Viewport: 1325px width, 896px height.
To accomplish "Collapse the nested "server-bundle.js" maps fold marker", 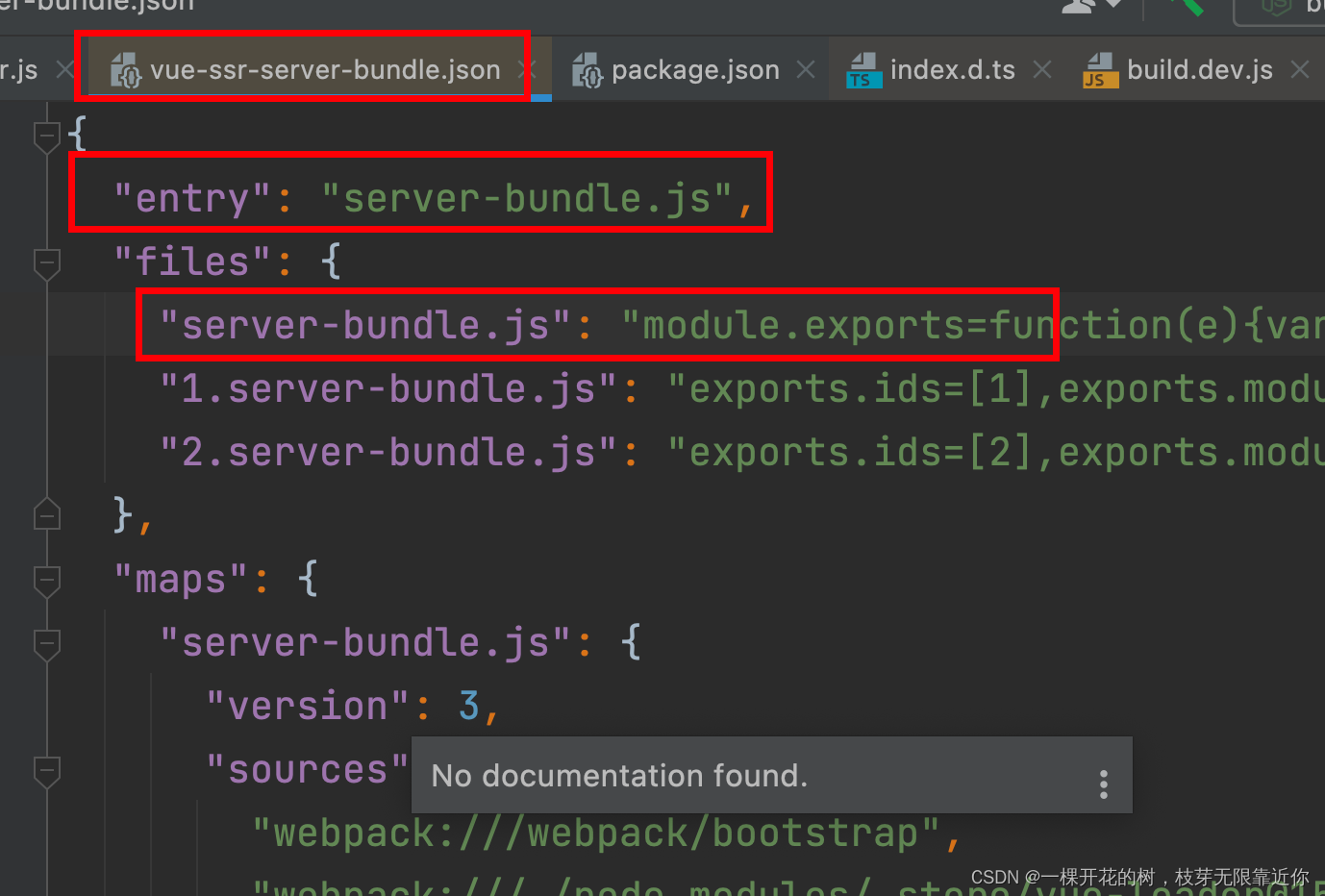I will point(46,644).
